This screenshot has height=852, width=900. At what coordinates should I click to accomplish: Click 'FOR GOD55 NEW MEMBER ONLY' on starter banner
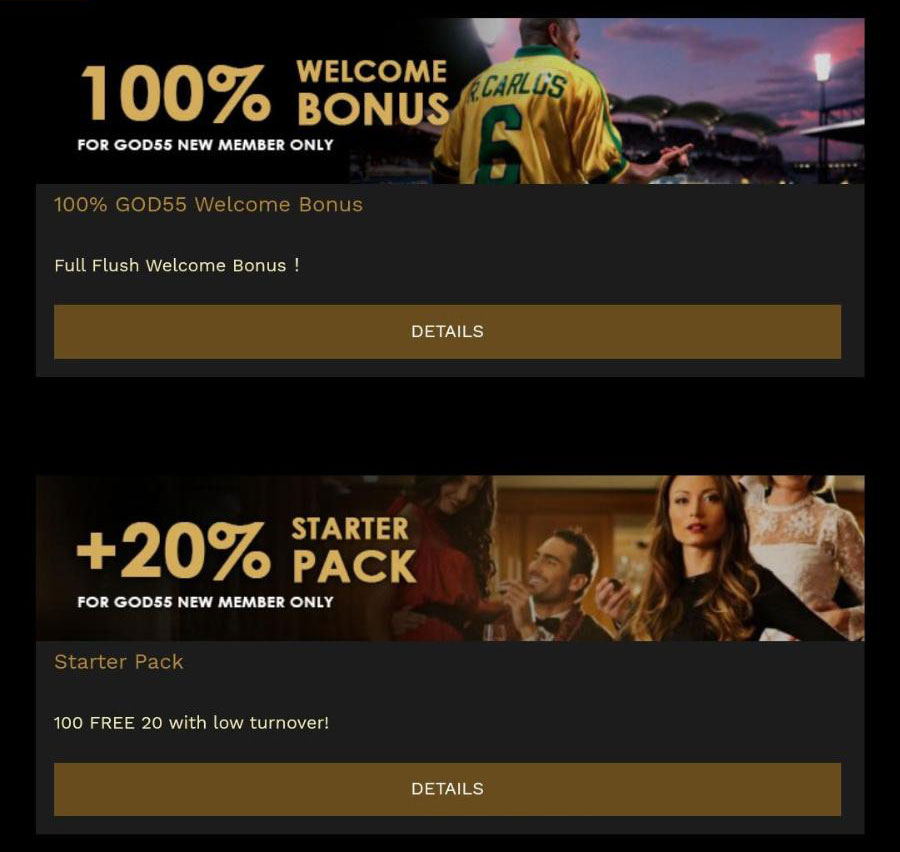tap(205, 602)
